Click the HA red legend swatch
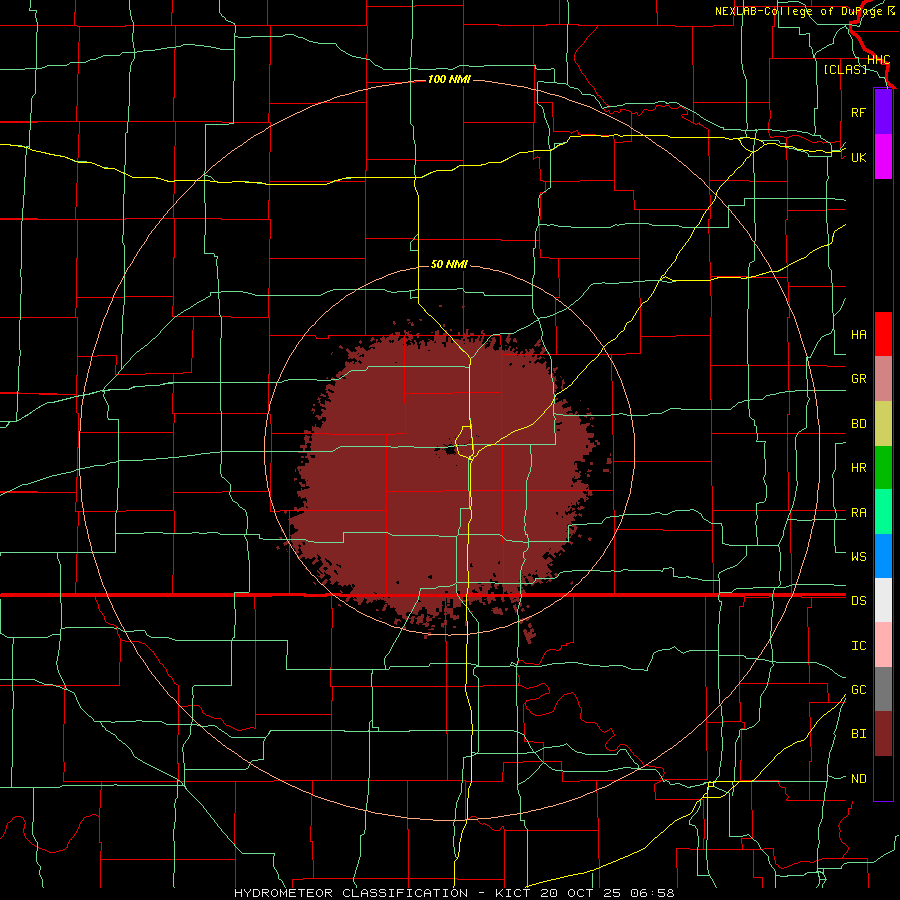The width and height of the screenshot is (900, 900). [883, 334]
